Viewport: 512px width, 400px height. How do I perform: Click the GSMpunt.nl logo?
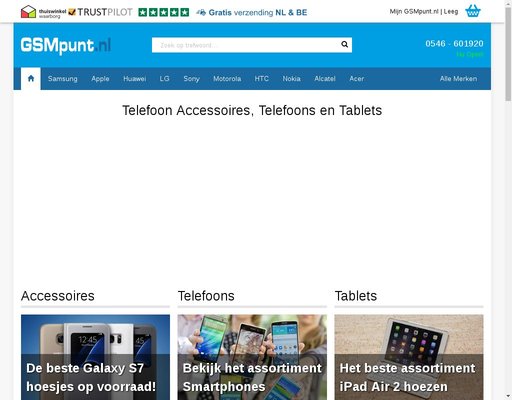(66, 46)
